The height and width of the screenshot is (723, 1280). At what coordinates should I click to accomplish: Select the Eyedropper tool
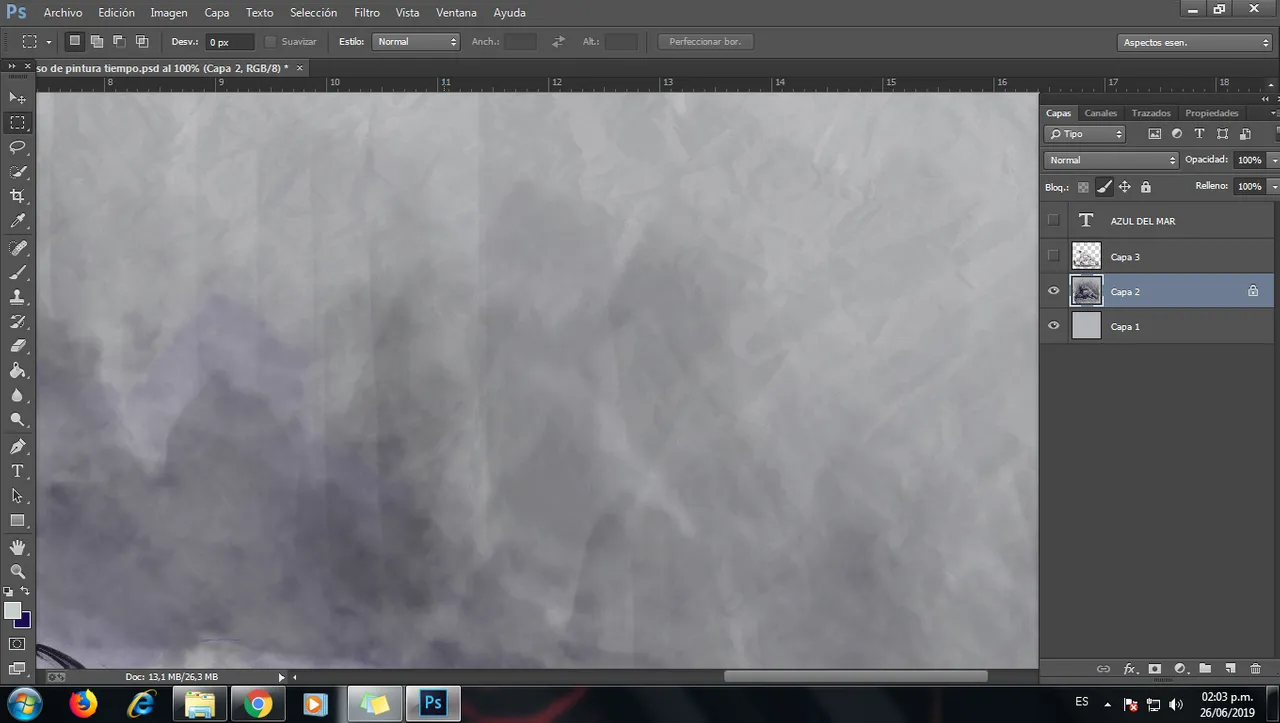(17, 221)
